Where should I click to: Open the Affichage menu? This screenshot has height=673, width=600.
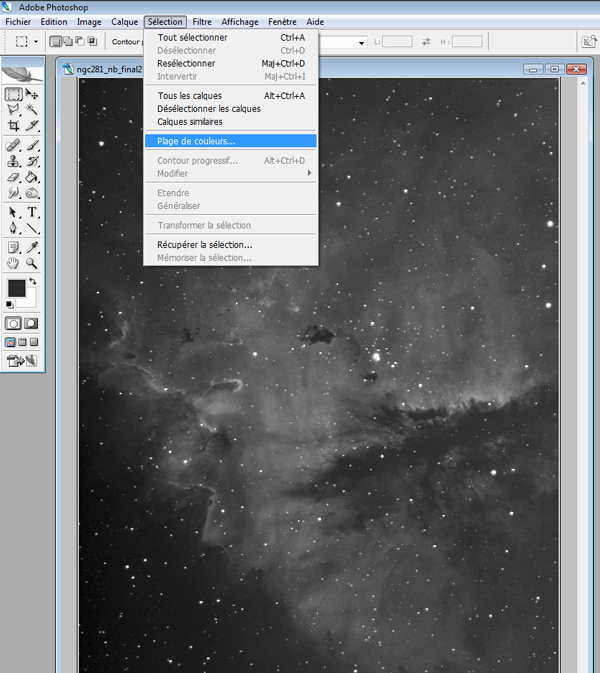(x=239, y=22)
